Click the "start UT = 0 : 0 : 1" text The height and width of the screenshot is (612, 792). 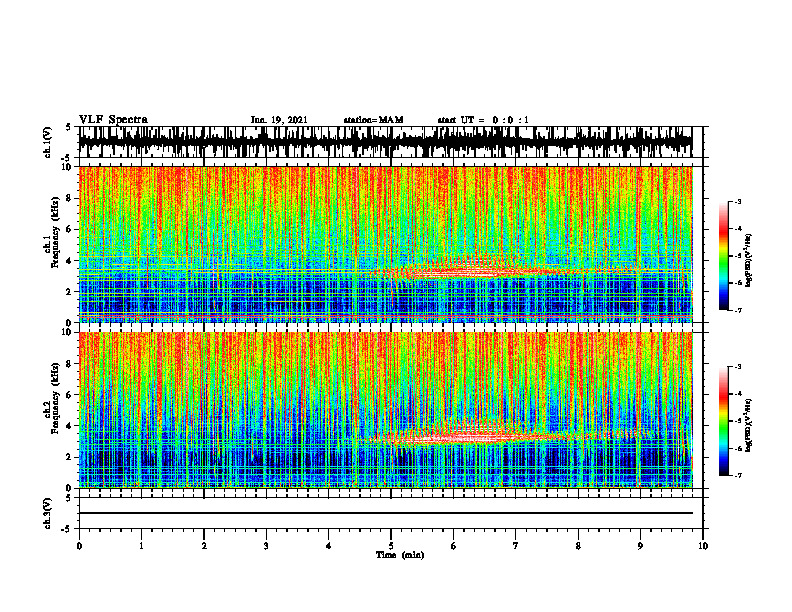tap(483, 120)
